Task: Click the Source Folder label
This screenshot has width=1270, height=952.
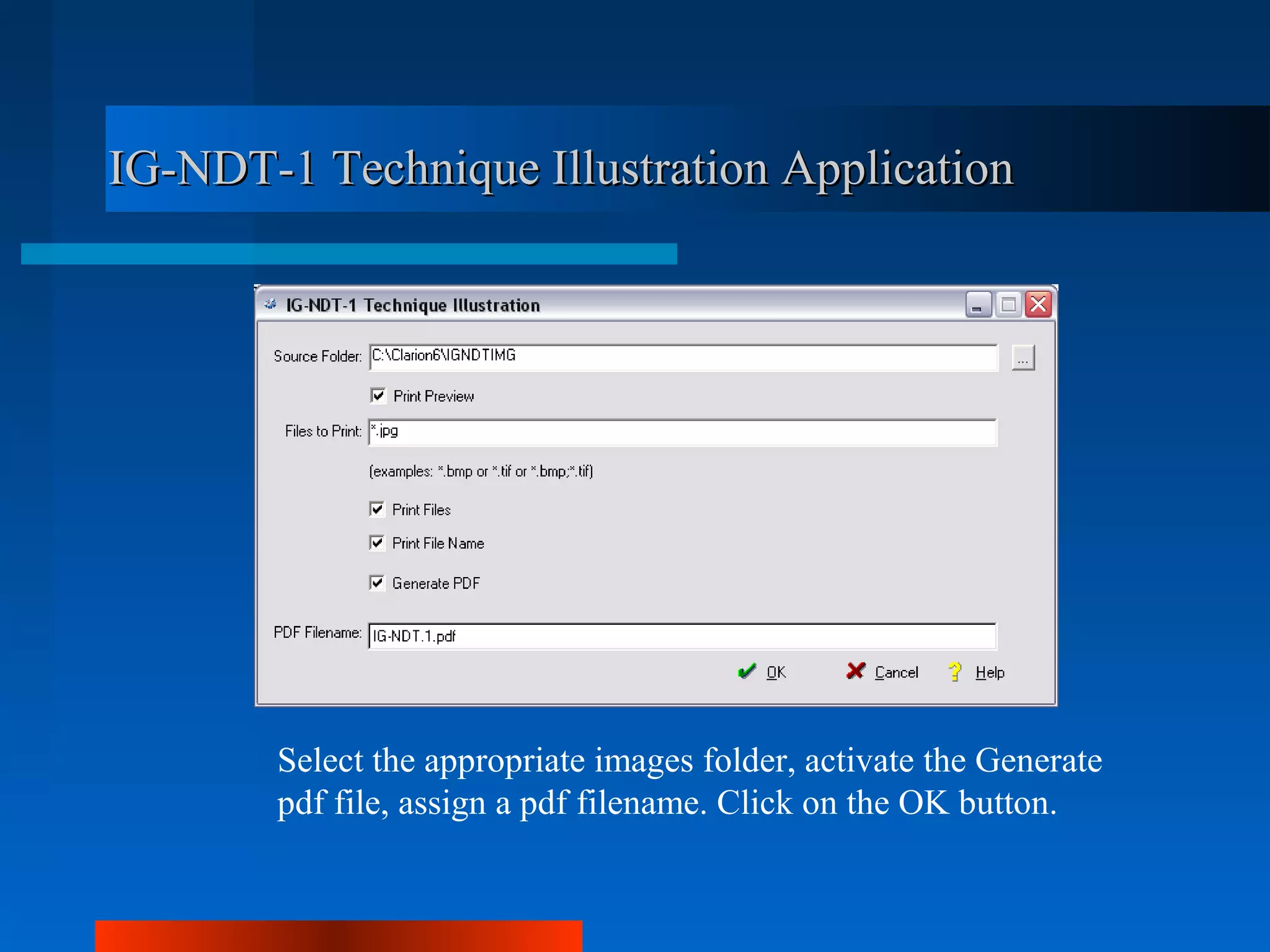Action: coord(317,356)
